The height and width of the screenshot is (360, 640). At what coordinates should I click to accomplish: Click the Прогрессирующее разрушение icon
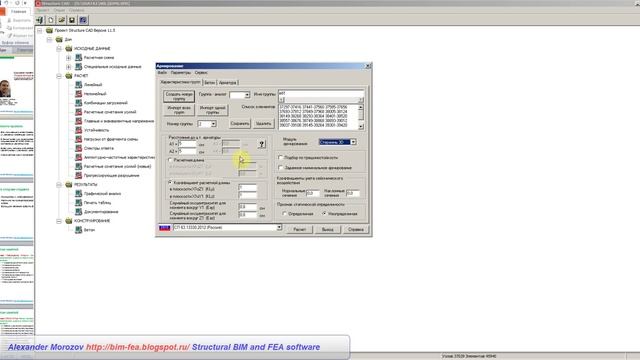click(78, 176)
